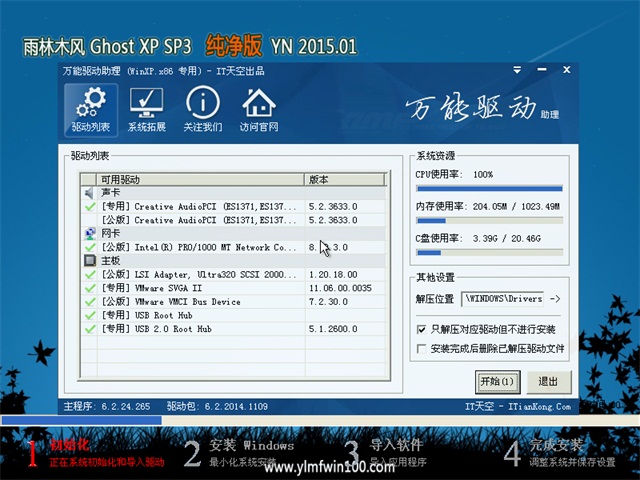Enable 安装完成后删除已解压驱动文件 checkbox

pyautogui.click(x=421, y=349)
